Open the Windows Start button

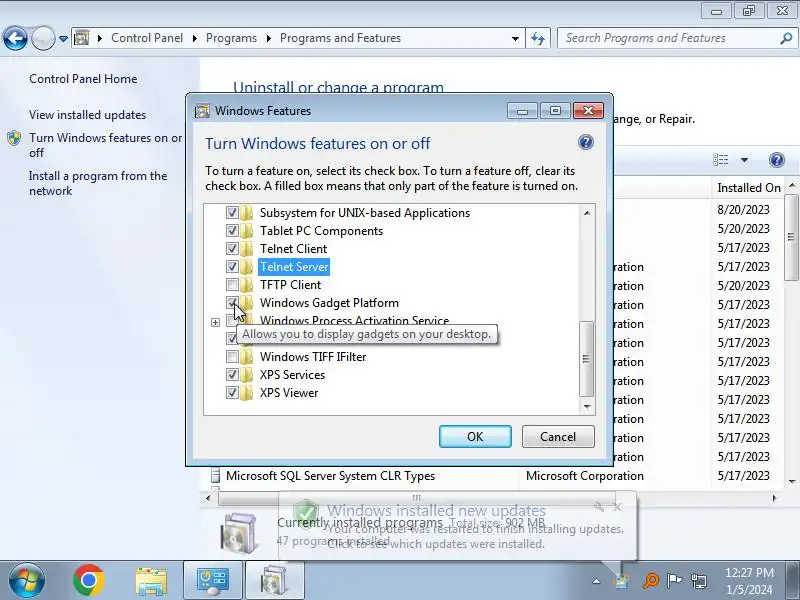pyautogui.click(x=27, y=581)
